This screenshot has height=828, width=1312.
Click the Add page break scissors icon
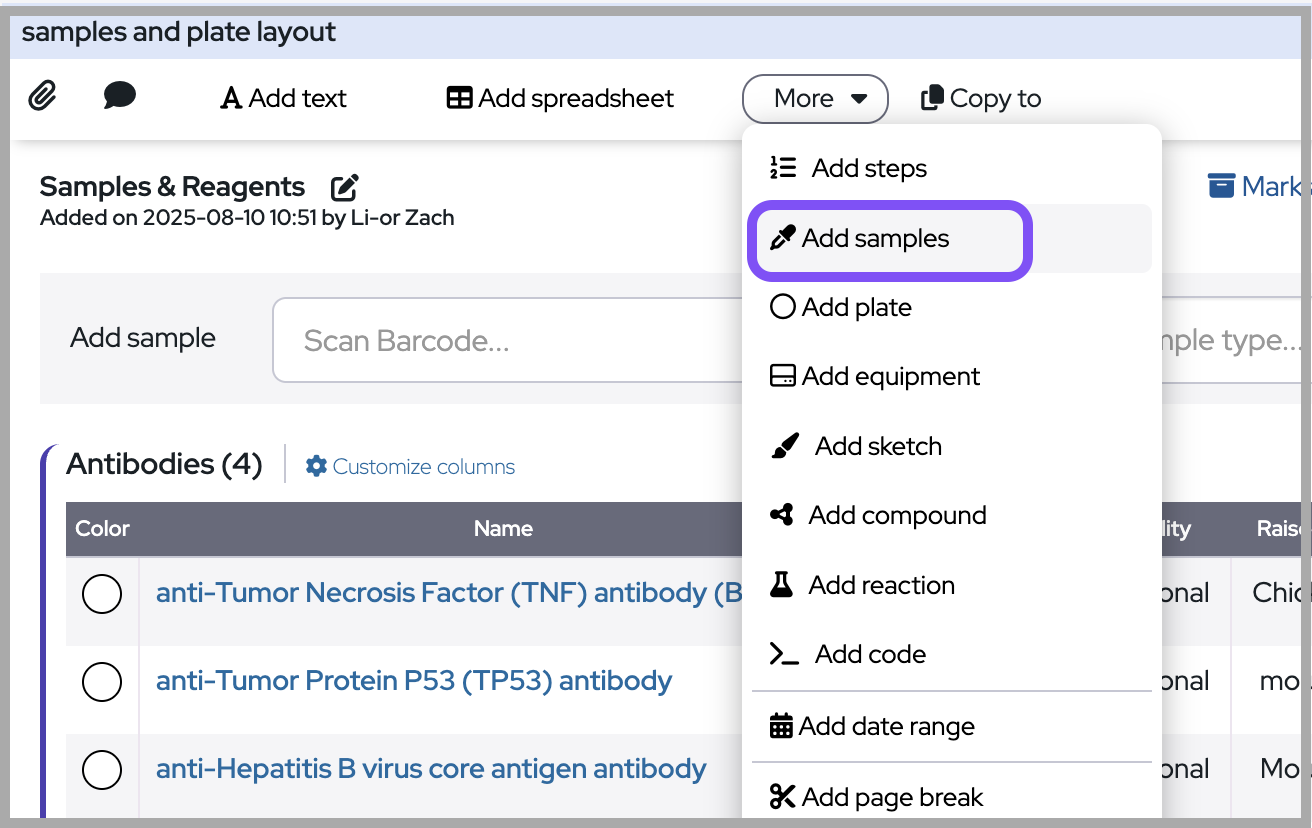(781, 797)
